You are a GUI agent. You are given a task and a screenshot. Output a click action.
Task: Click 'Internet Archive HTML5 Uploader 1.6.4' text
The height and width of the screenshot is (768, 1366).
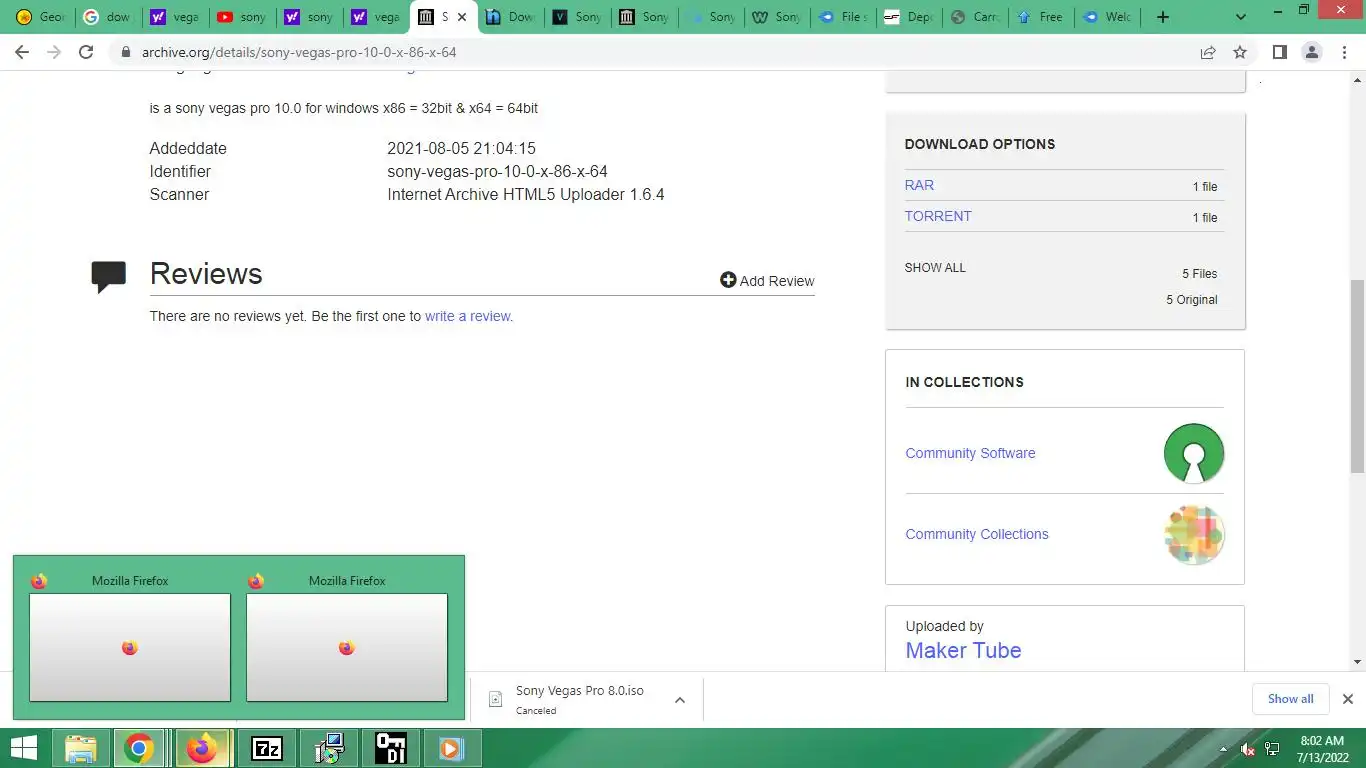pos(526,194)
